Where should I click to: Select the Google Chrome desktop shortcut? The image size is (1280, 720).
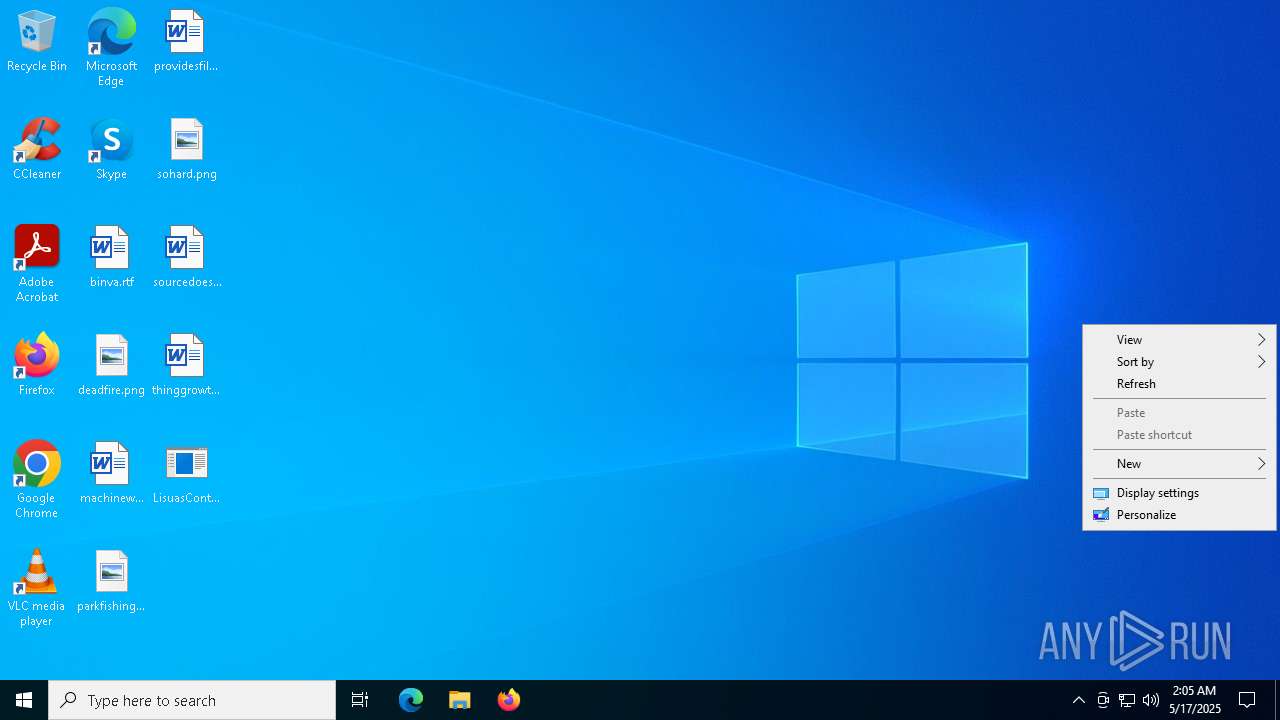tap(37, 480)
